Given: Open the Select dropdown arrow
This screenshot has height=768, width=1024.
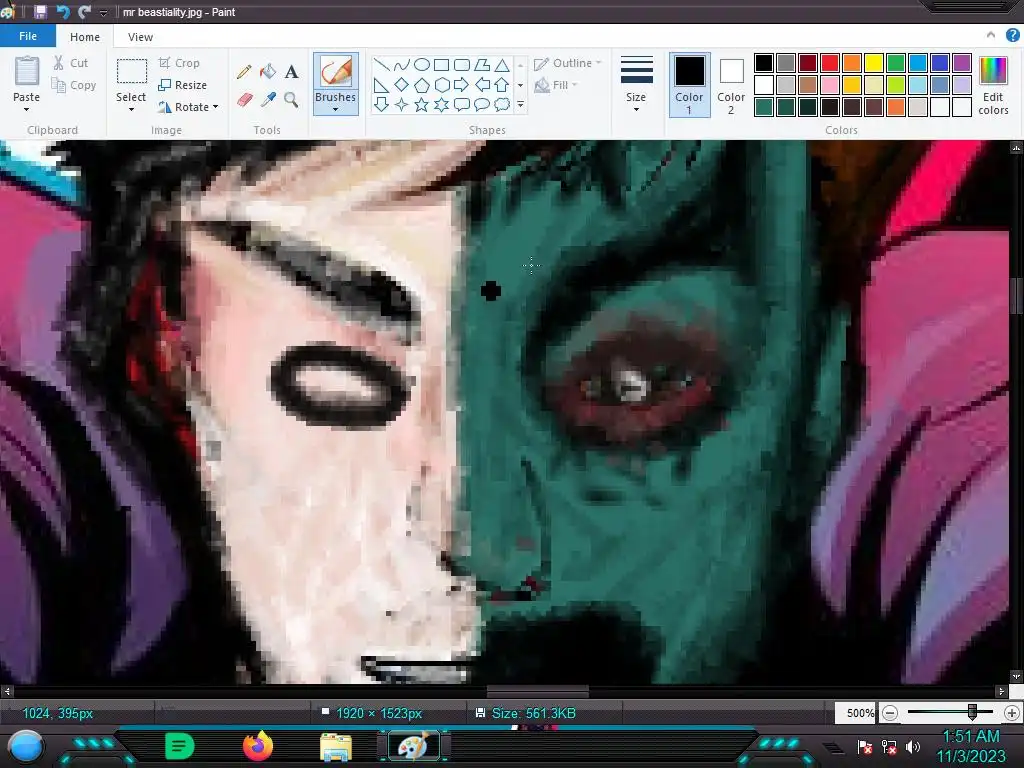Looking at the screenshot, I should point(131,110).
